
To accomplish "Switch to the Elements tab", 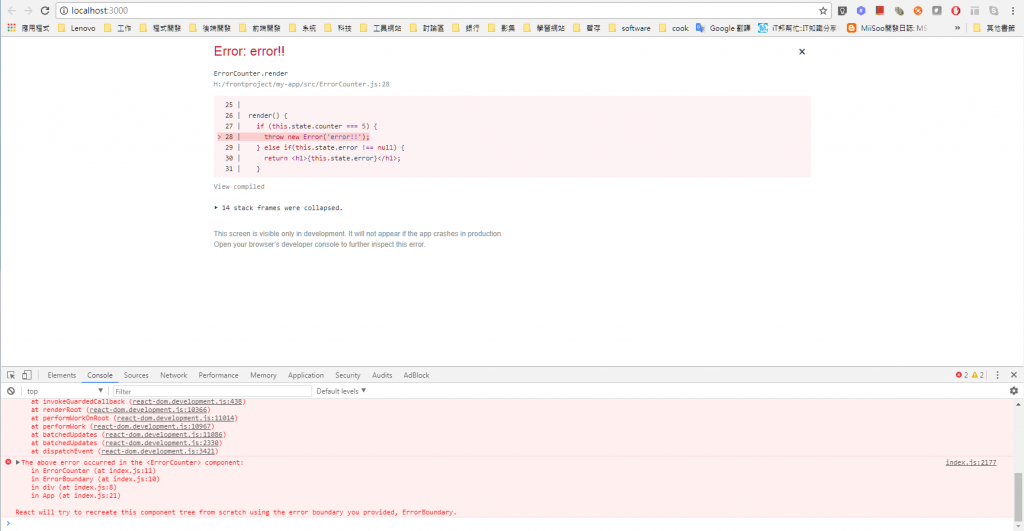I will click(x=61, y=376).
